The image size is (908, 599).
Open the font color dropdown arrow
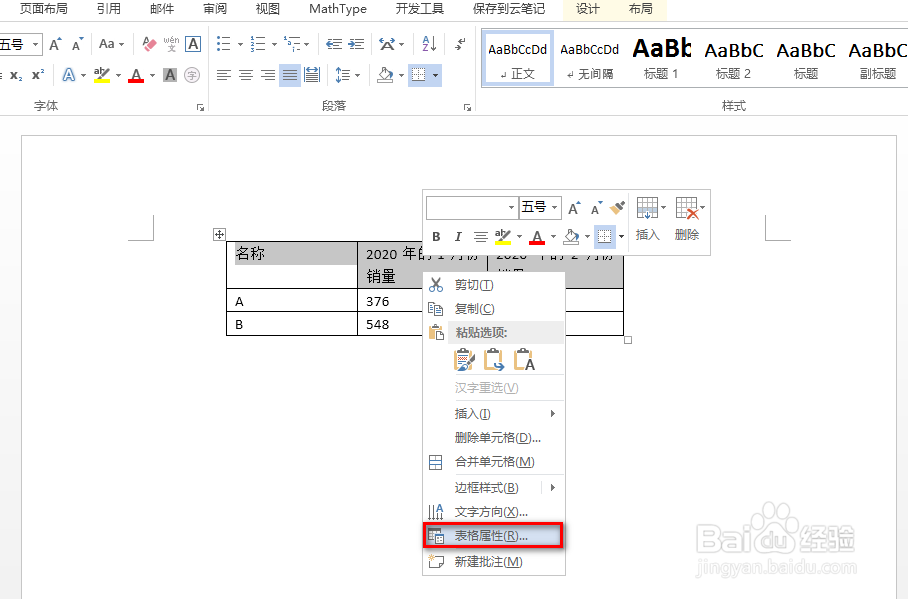click(152, 76)
